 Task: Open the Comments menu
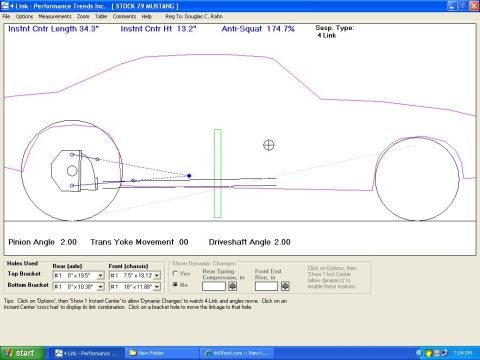pos(124,16)
